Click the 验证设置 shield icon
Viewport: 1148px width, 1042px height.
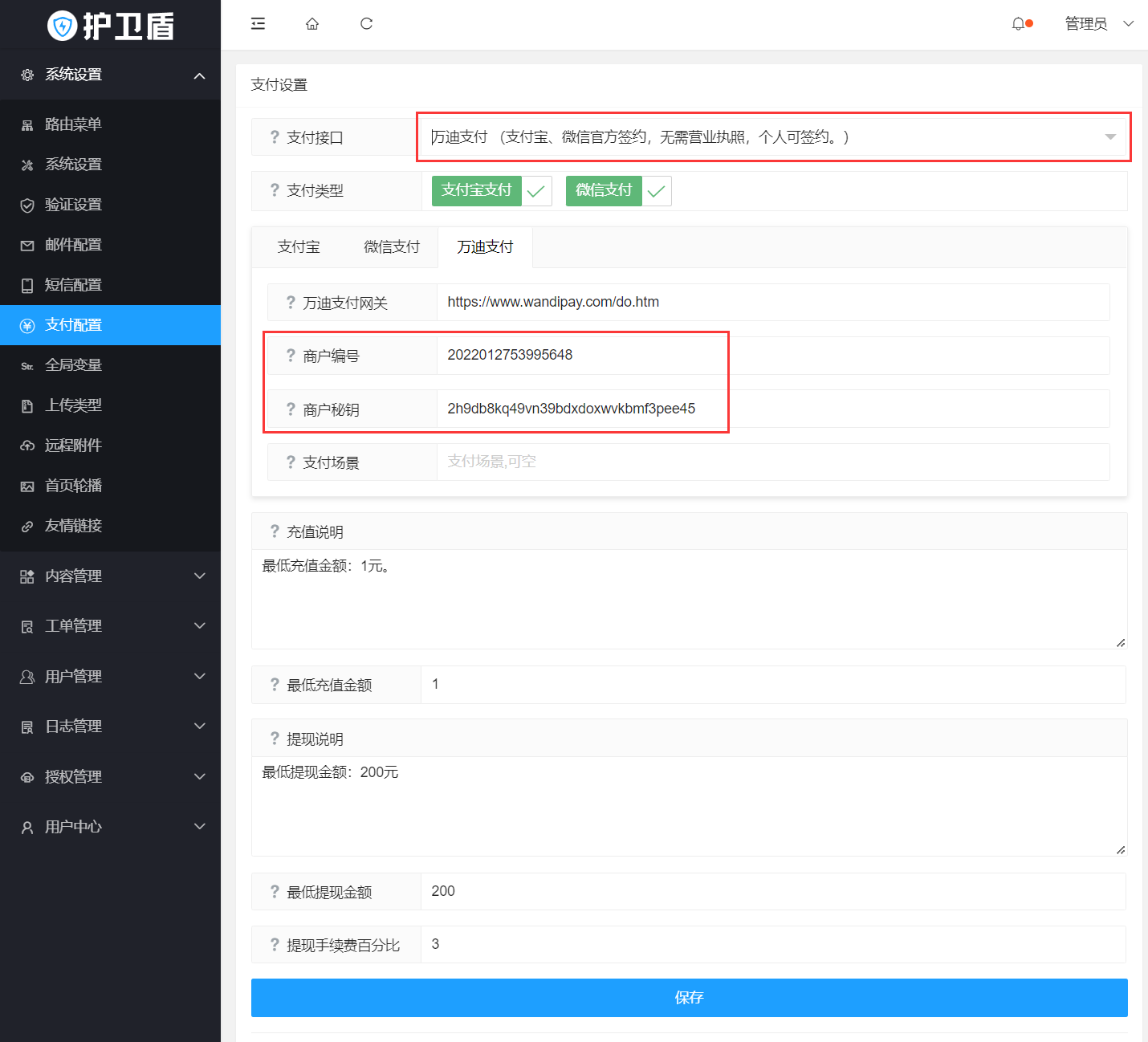tap(27, 205)
